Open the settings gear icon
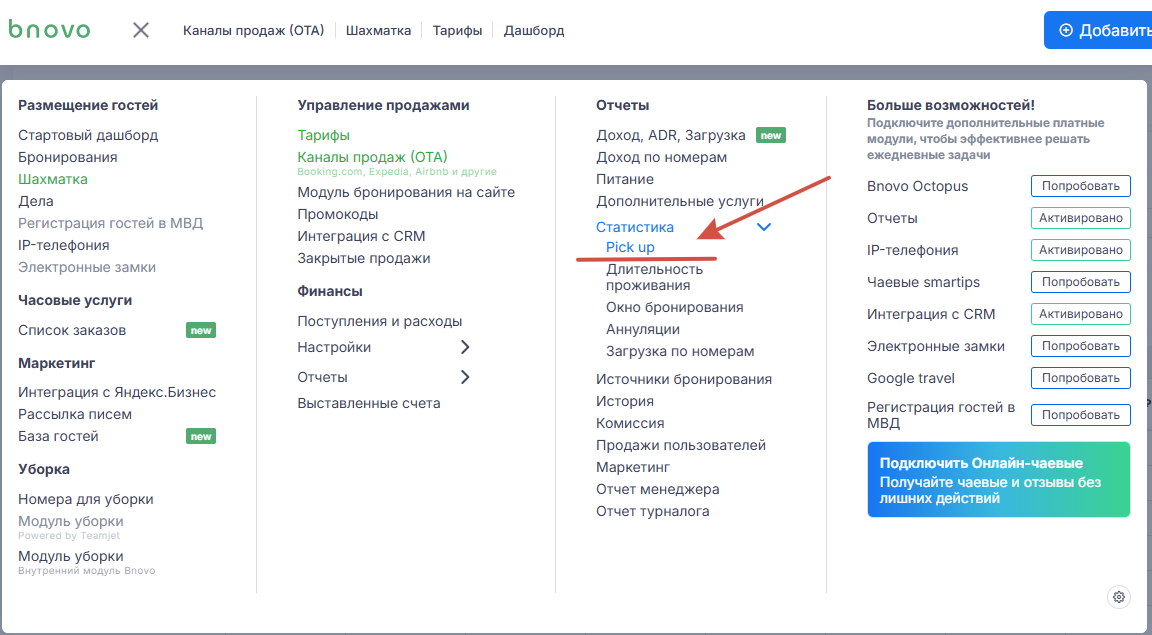 (x=1119, y=597)
